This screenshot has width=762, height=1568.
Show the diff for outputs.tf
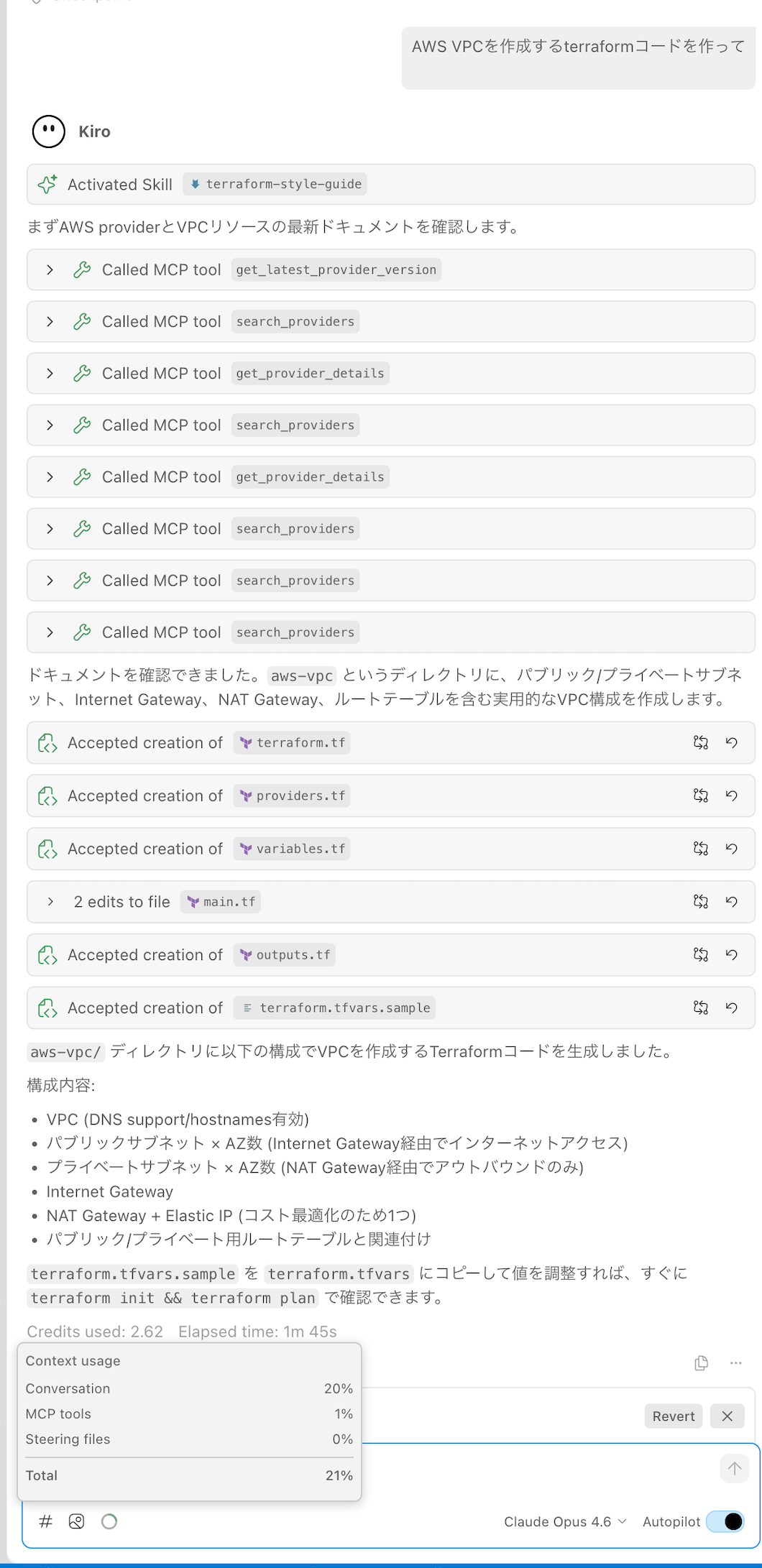point(700,954)
